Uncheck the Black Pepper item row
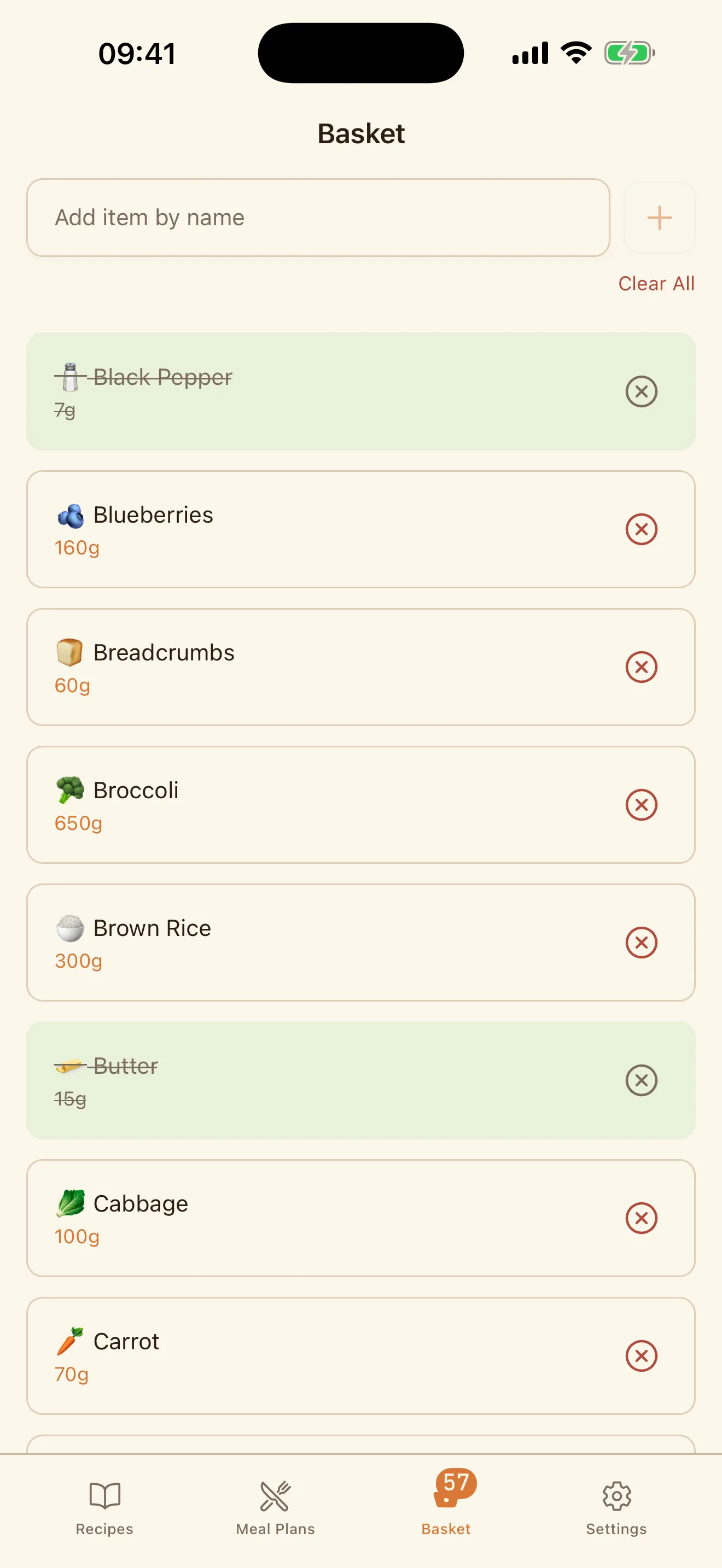Viewport: 722px width, 1568px height. (360, 391)
